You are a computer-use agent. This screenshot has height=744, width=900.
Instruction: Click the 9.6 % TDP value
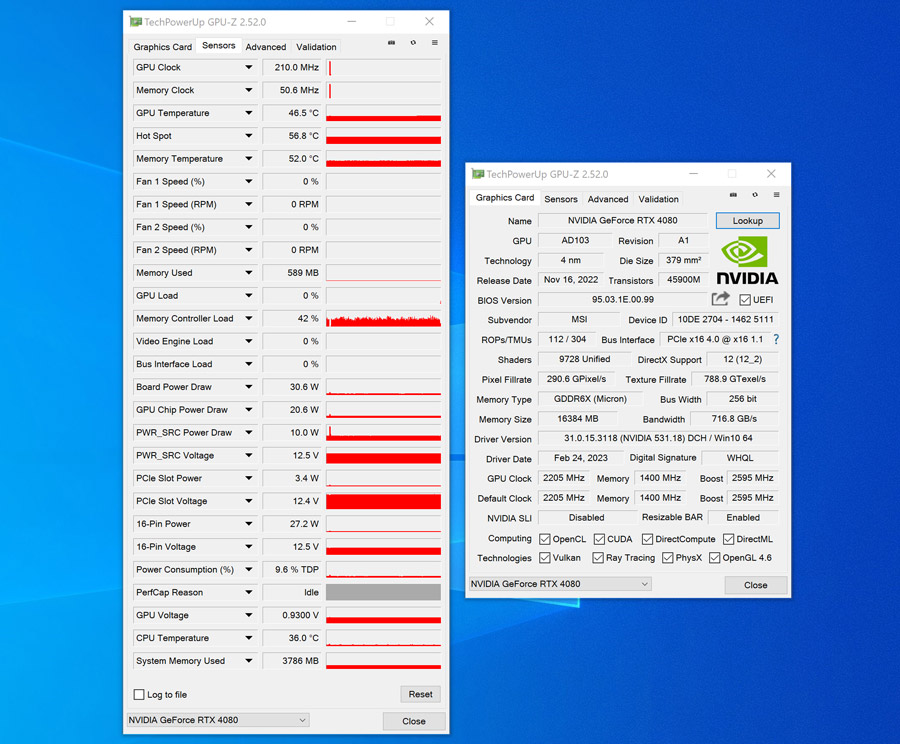point(292,569)
